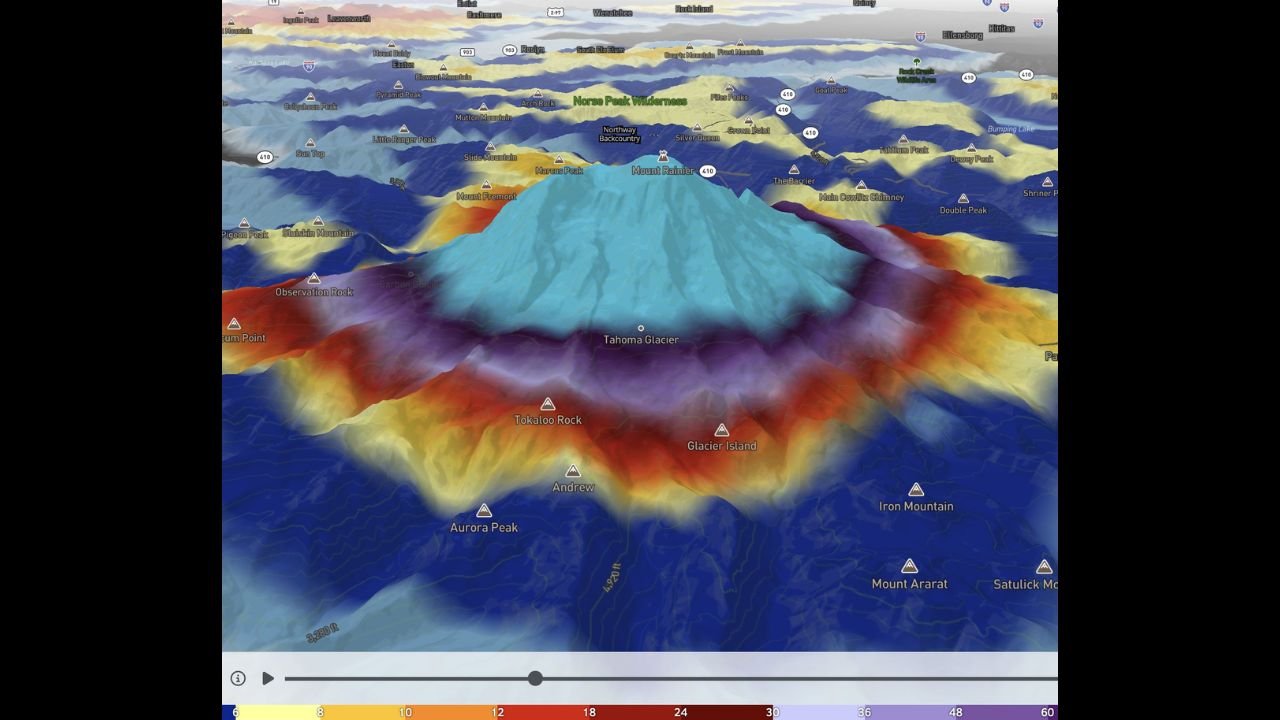Click the Tahoma Glacier point marker
The image size is (1280, 720).
pos(641,328)
